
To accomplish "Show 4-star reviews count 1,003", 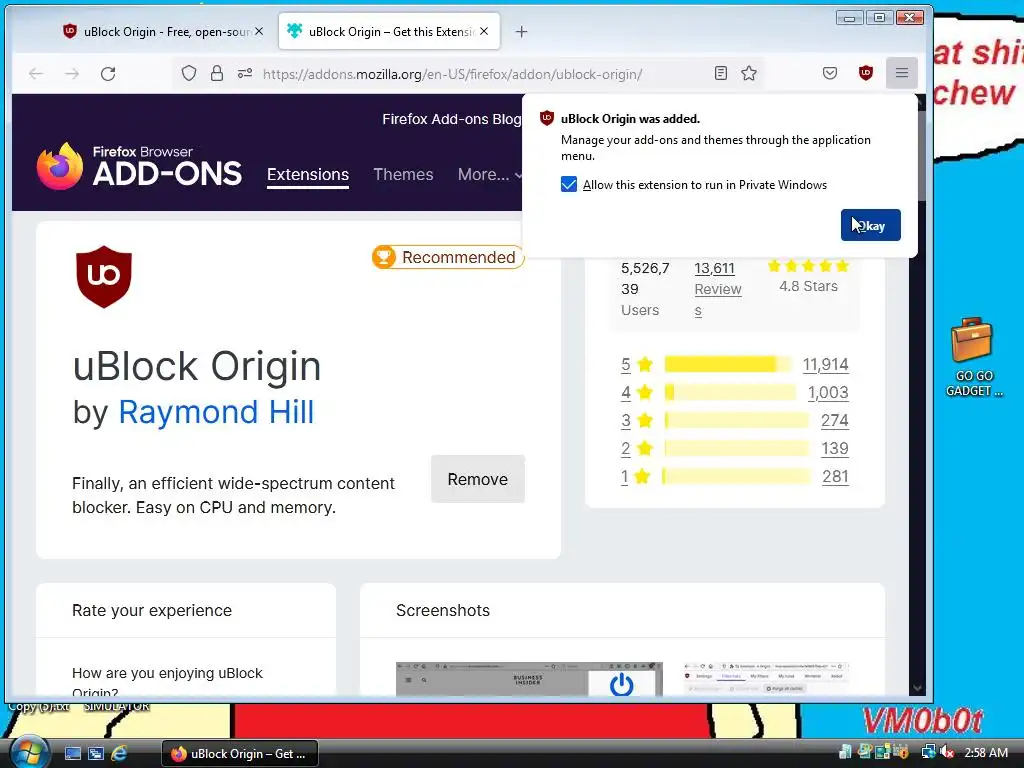I will (827, 392).
